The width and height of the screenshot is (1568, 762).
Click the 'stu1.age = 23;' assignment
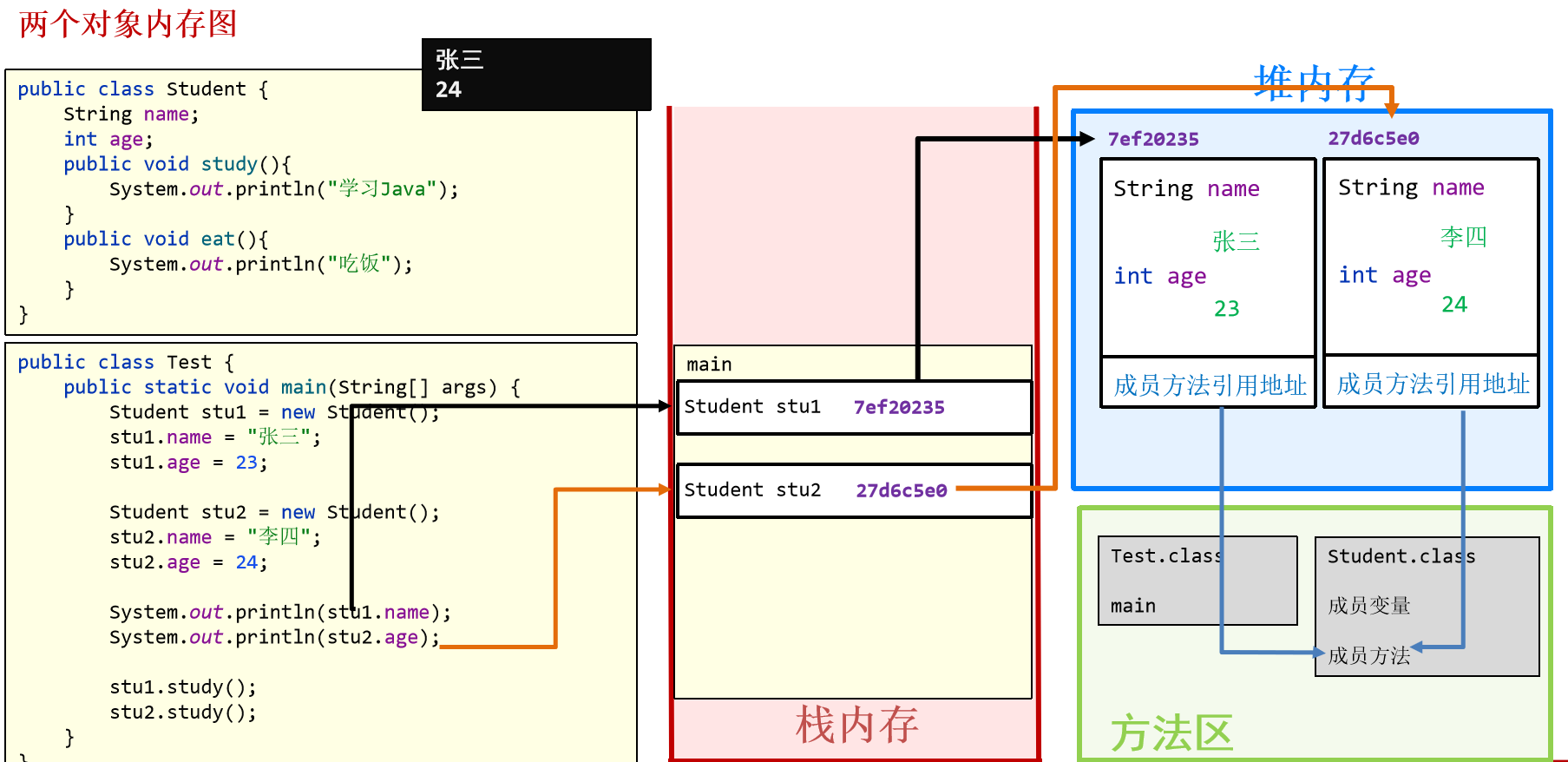point(188,463)
